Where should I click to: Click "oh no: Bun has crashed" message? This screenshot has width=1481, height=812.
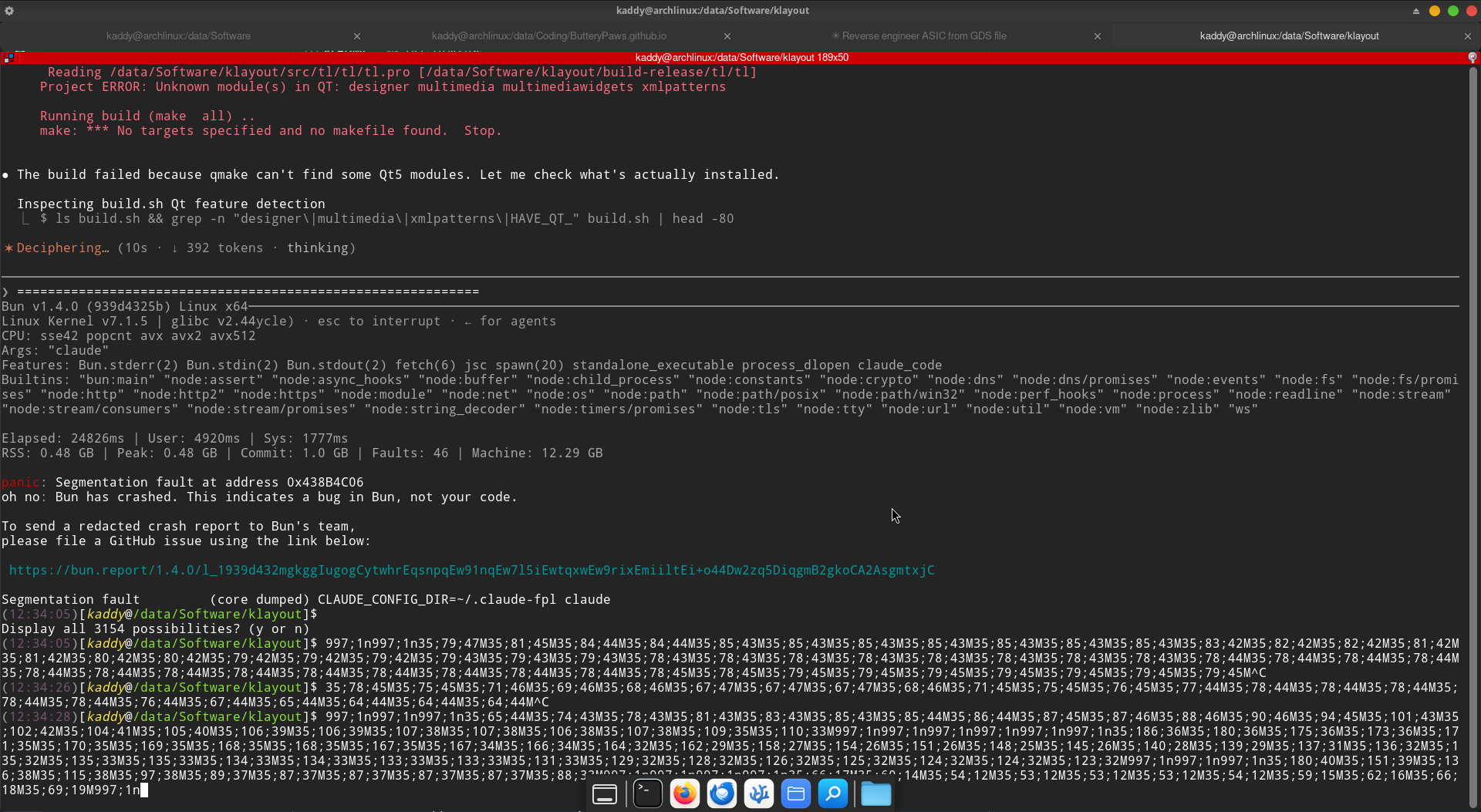pyautogui.click(x=259, y=497)
